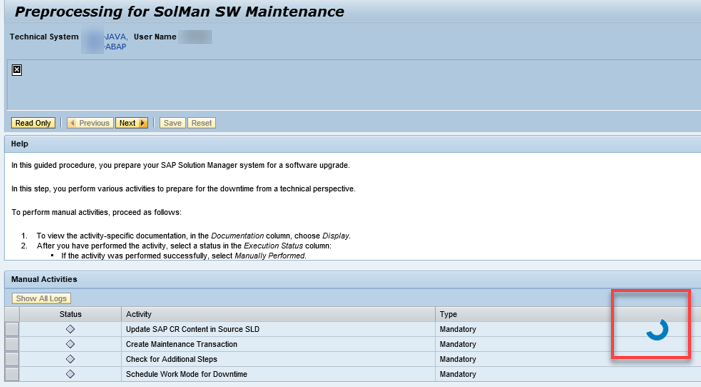Click the table select-all corner cell
The height and width of the screenshot is (387, 701).
[x=12, y=314]
